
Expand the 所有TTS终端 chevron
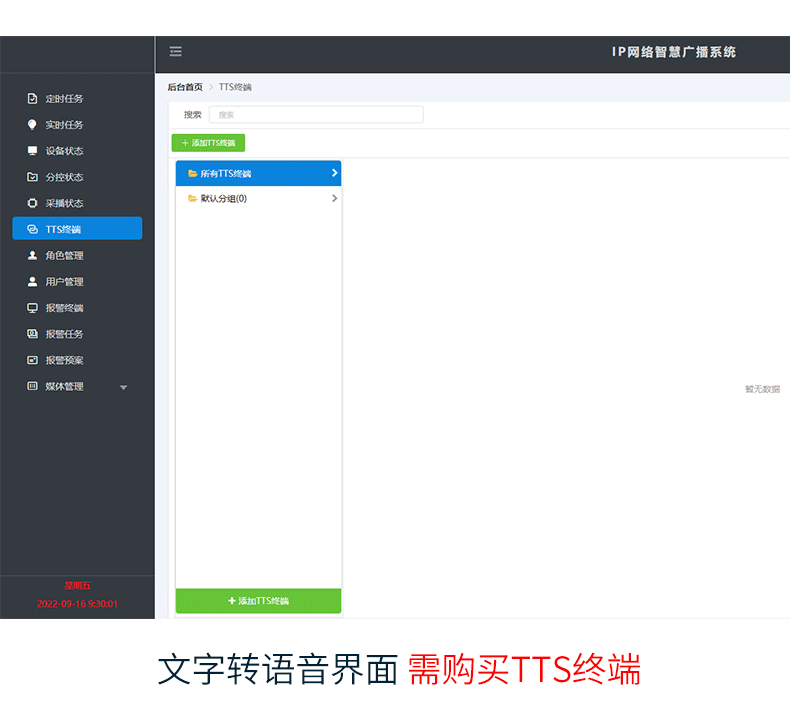(x=334, y=173)
